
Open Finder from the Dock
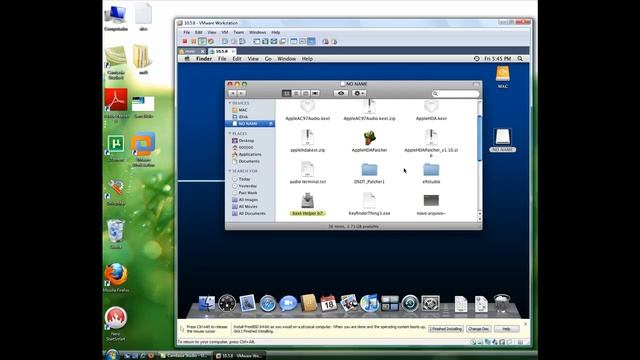pos(207,304)
